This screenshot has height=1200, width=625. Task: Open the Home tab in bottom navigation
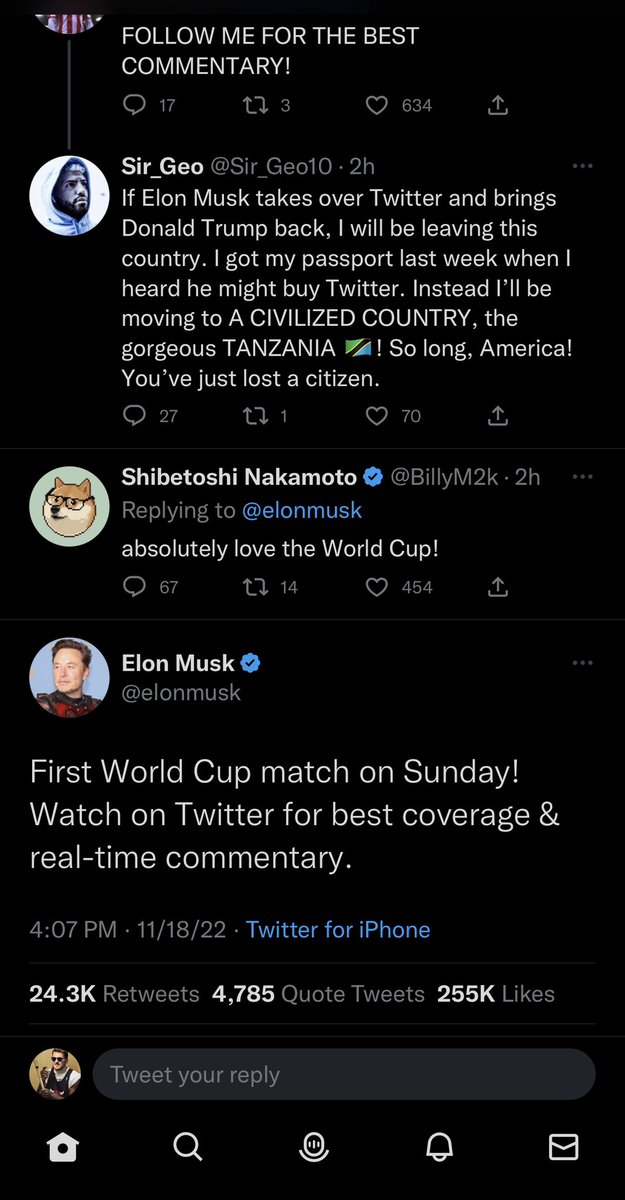click(62, 1147)
